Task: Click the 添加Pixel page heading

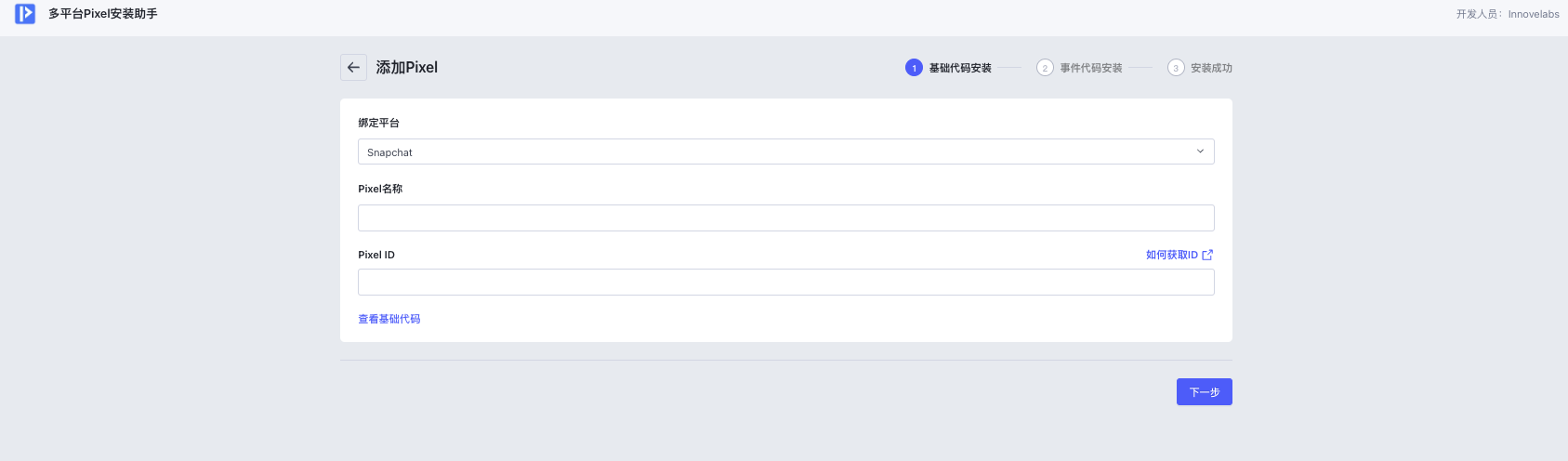Action: tap(406, 67)
